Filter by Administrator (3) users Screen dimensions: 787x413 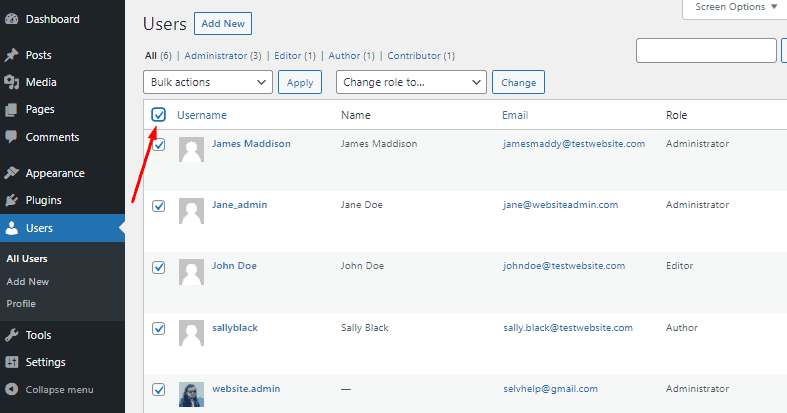(x=223, y=56)
